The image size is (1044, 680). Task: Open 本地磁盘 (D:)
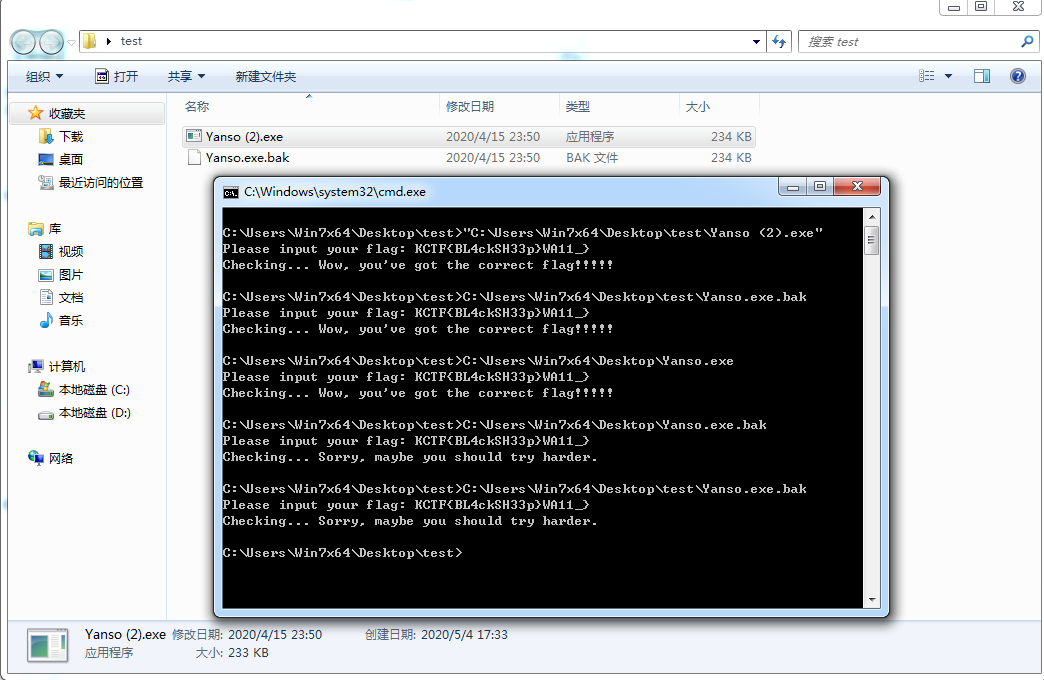(x=95, y=413)
